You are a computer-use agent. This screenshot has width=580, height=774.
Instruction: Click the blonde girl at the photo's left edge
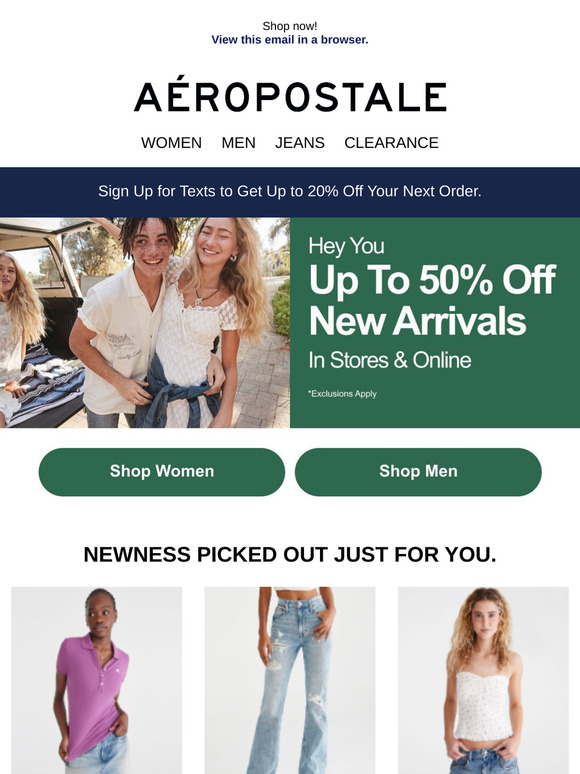17,336
